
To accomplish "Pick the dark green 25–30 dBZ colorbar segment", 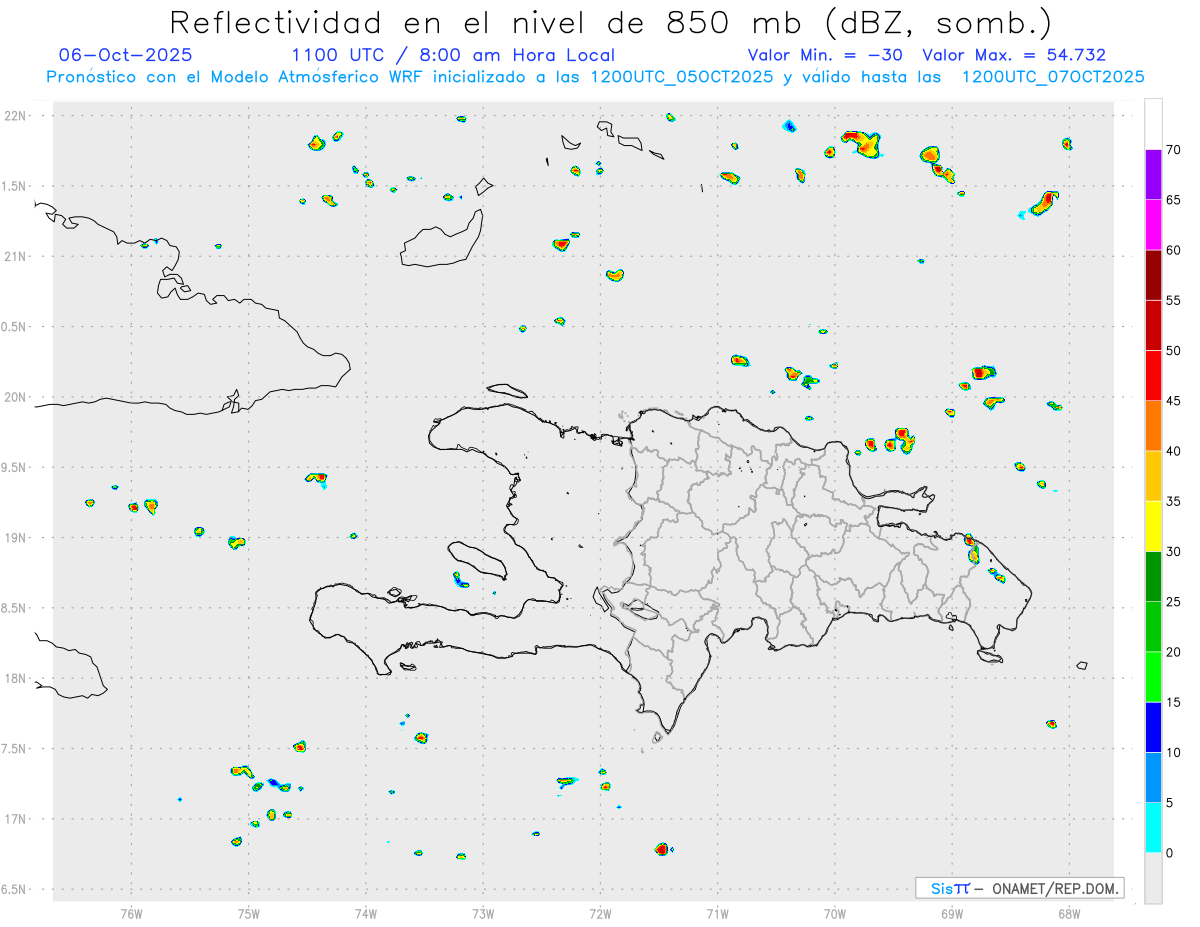I will point(1153,577).
